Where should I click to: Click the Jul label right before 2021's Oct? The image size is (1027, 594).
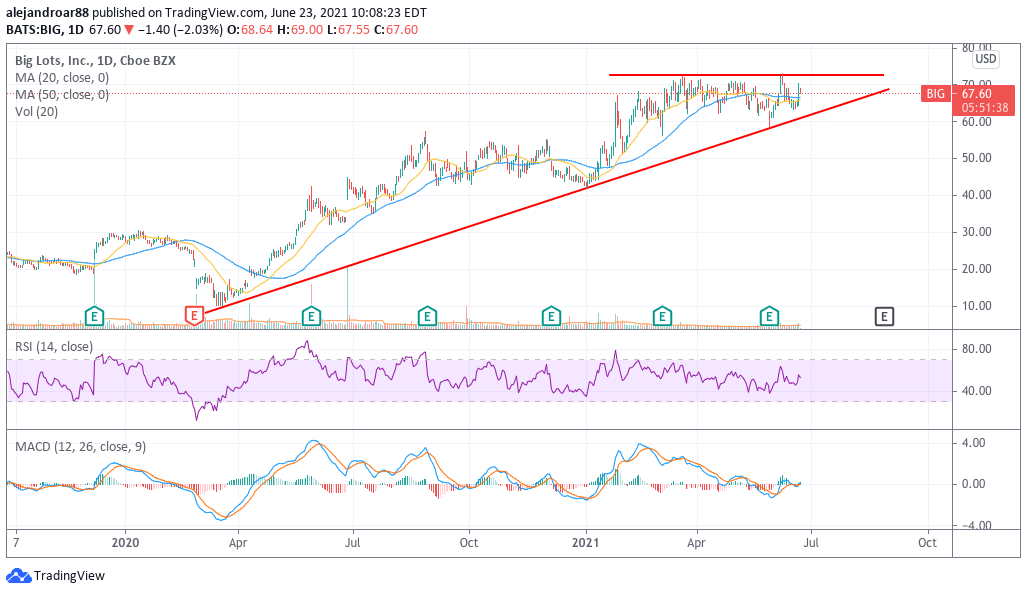coord(812,543)
